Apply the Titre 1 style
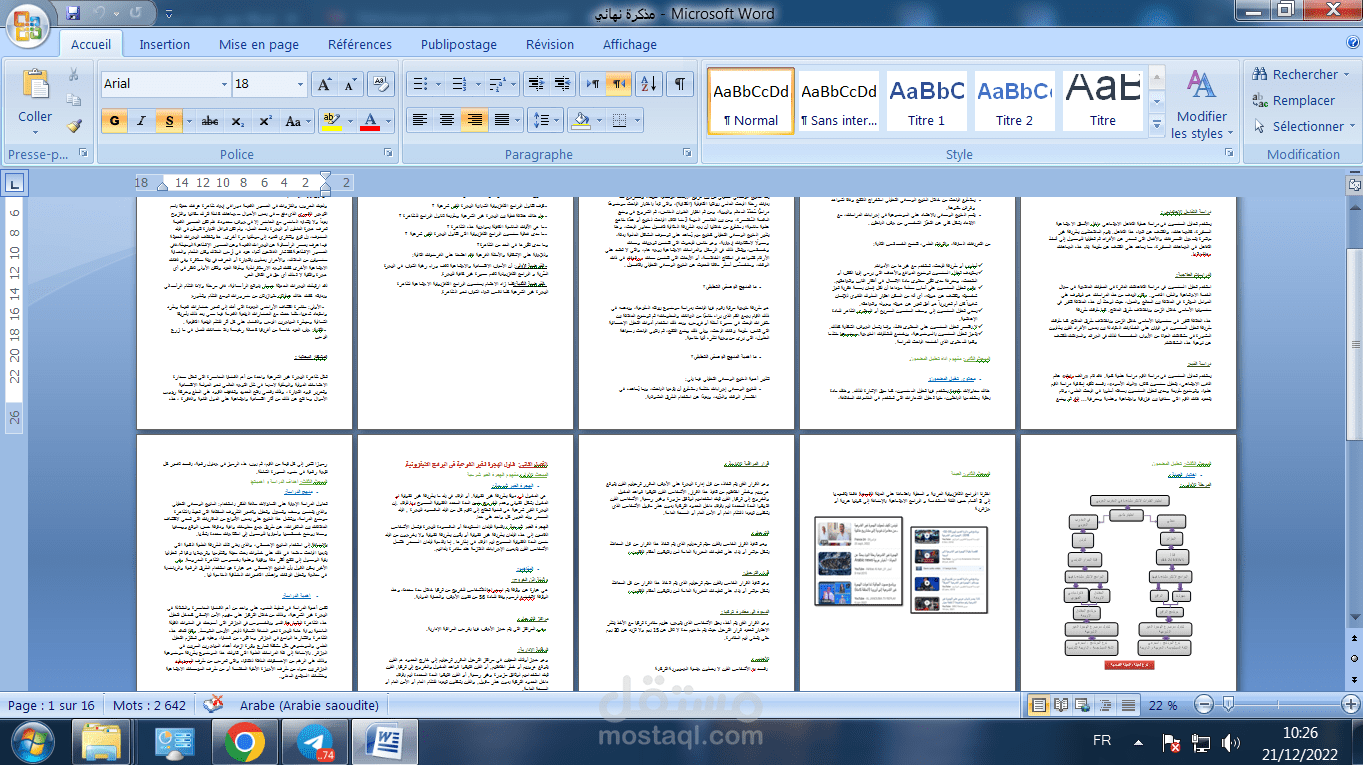The height and width of the screenshot is (765, 1363). (x=927, y=101)
